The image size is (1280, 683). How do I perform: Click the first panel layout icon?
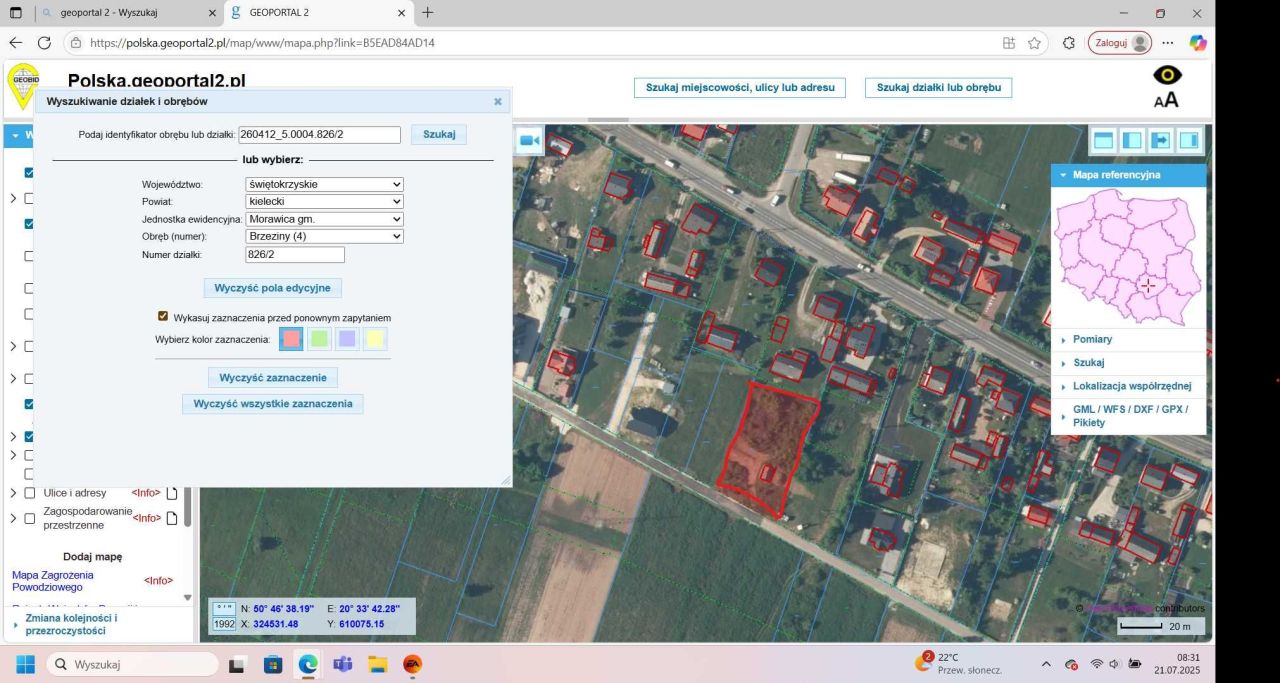click(1103, 141)
